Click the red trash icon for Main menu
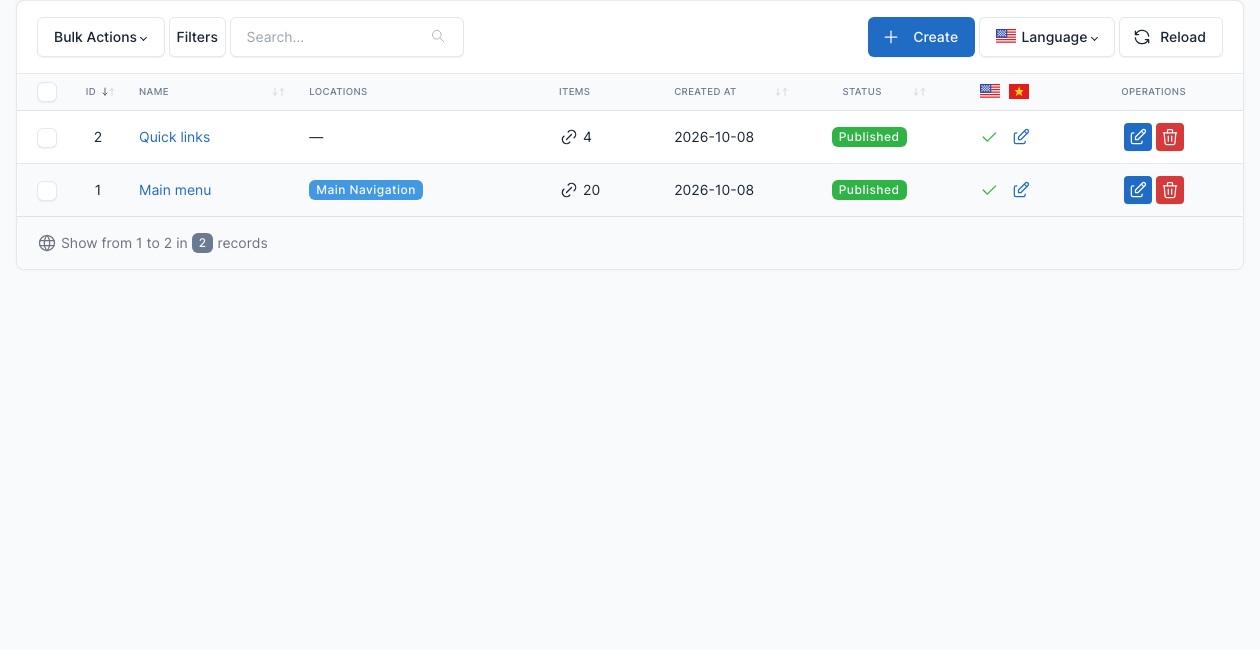1260x650 pixels. 1170,190
